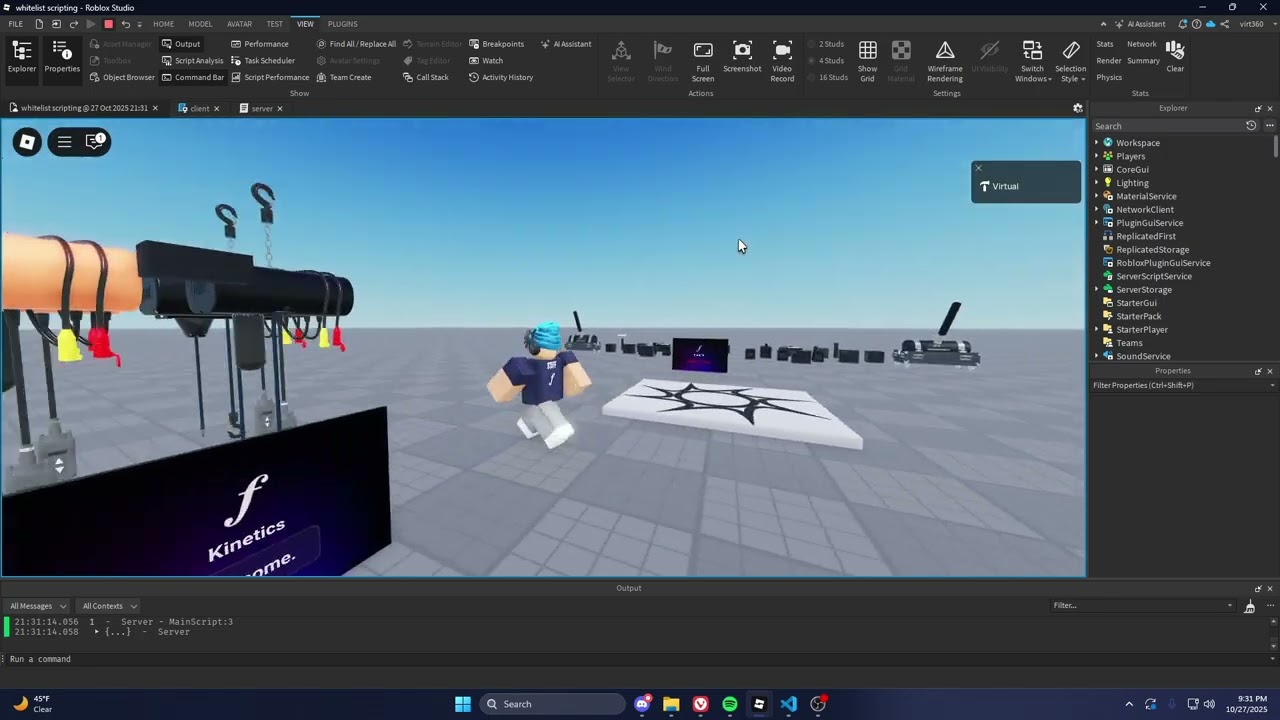This screenshot has height=720, width=1280.
Task: Open Find All / Replace All
Action: click(x=356, y=44)
